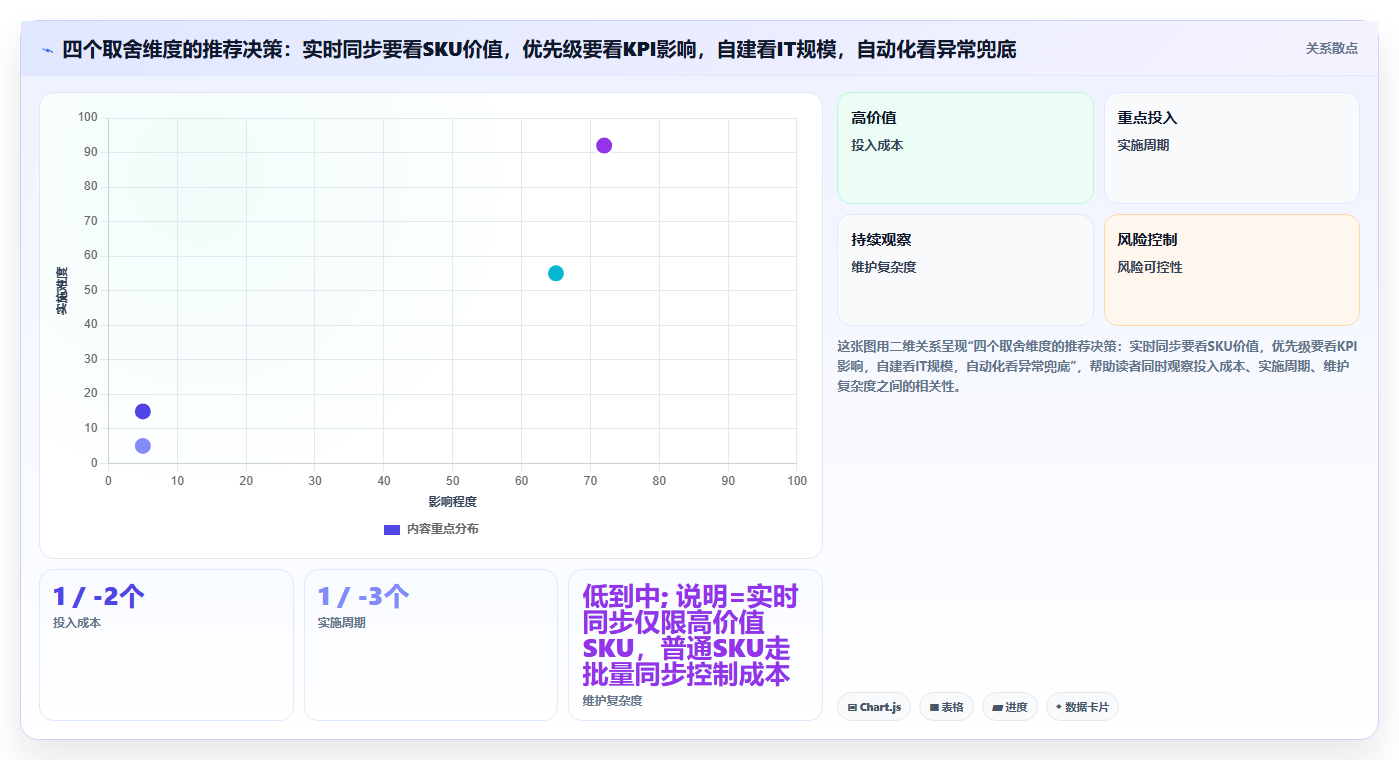Click the 影响程度 x-axis title
Screen dimensions: 1399x760
(453, 501)
